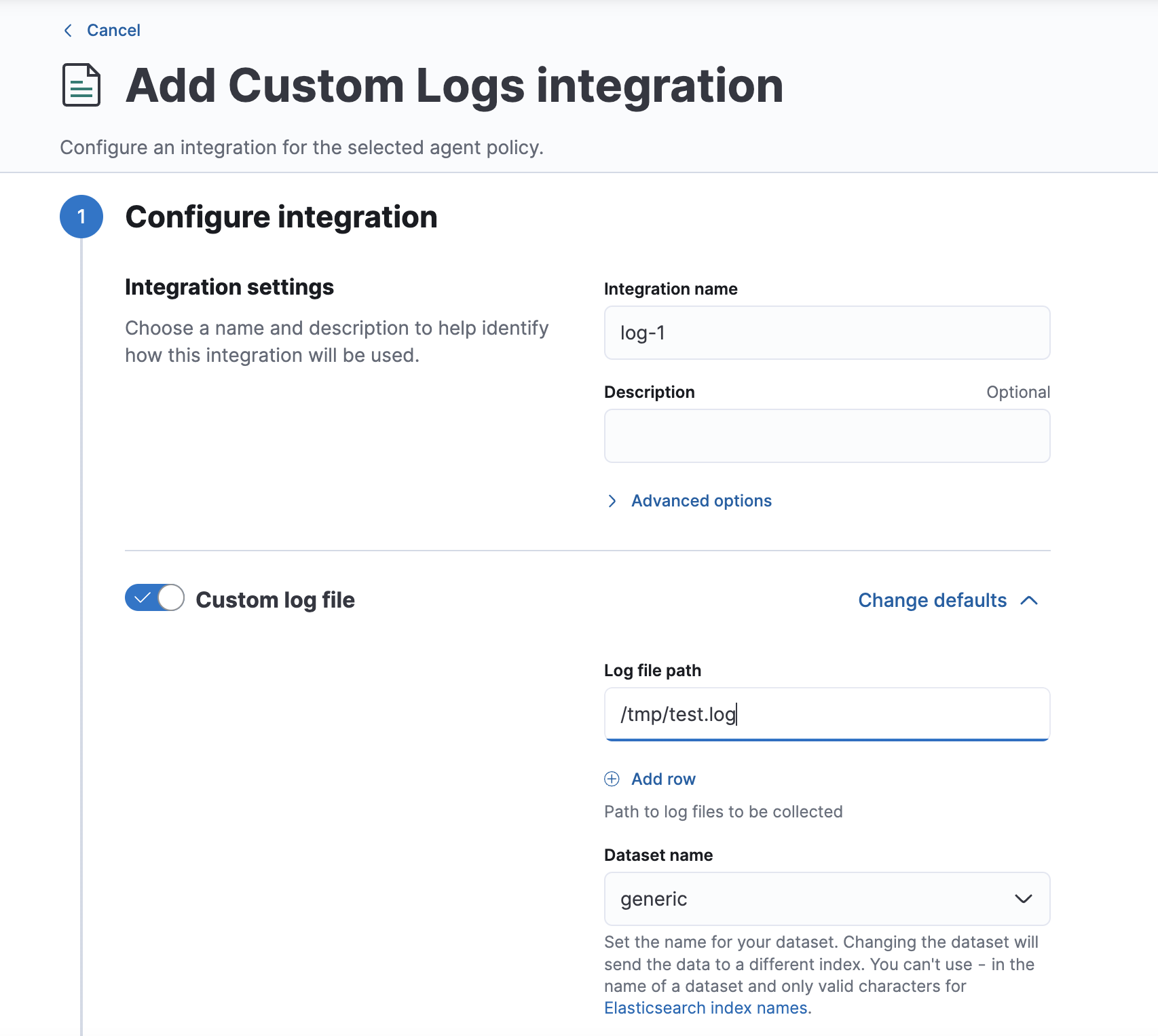Focus the Integration name field
The width and height of the screenshot is (1158, 1036).
click(827, 333)
